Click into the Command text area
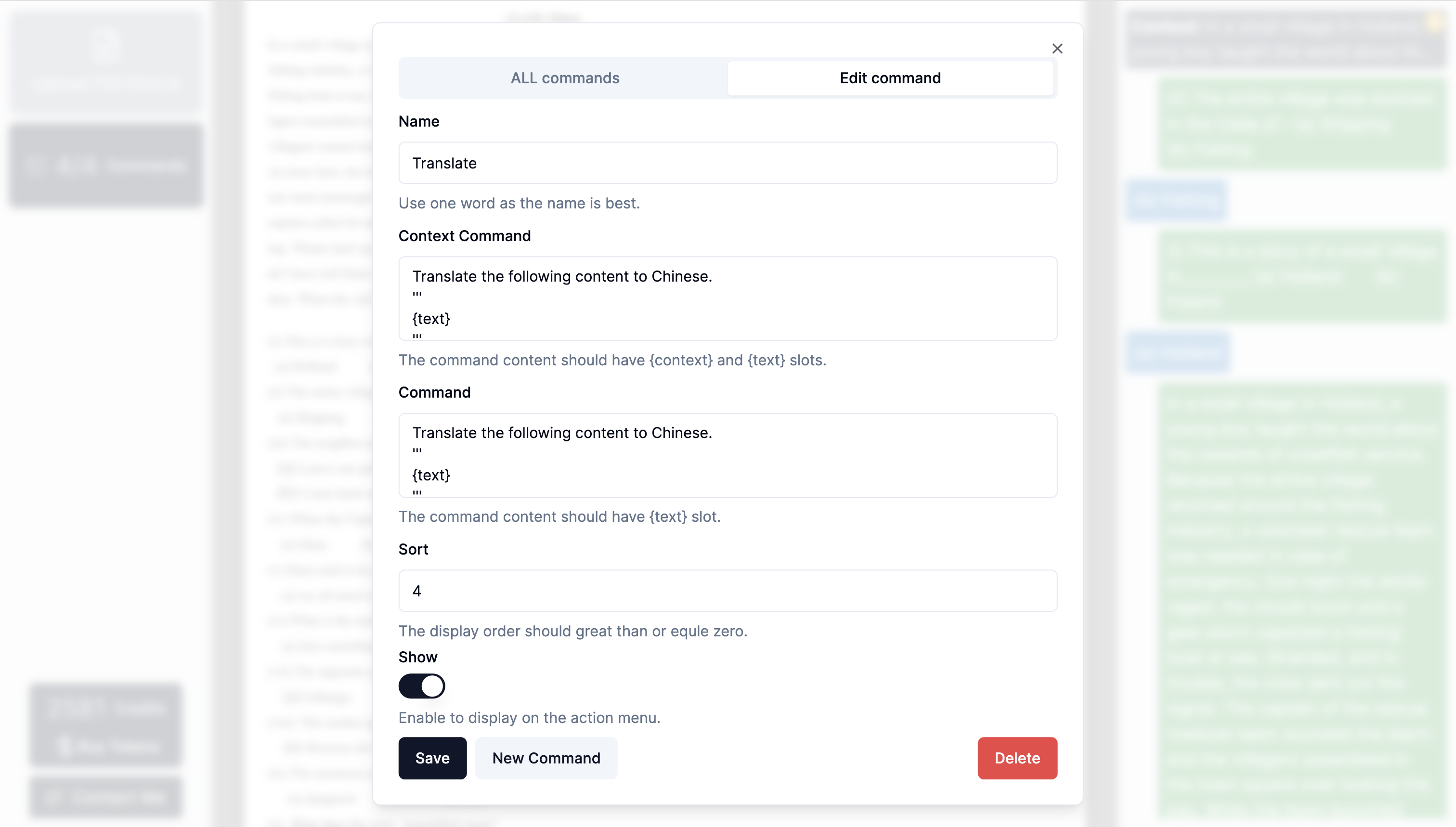Viewport: 1456px width, 827px height. (x=727, y=455)
